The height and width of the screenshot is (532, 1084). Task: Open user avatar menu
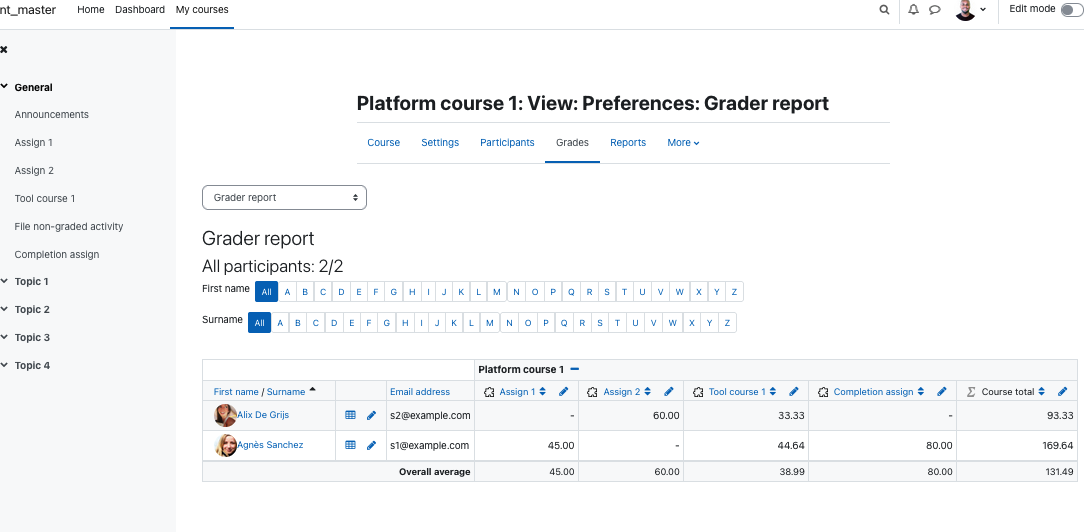[x=971, y=10]
